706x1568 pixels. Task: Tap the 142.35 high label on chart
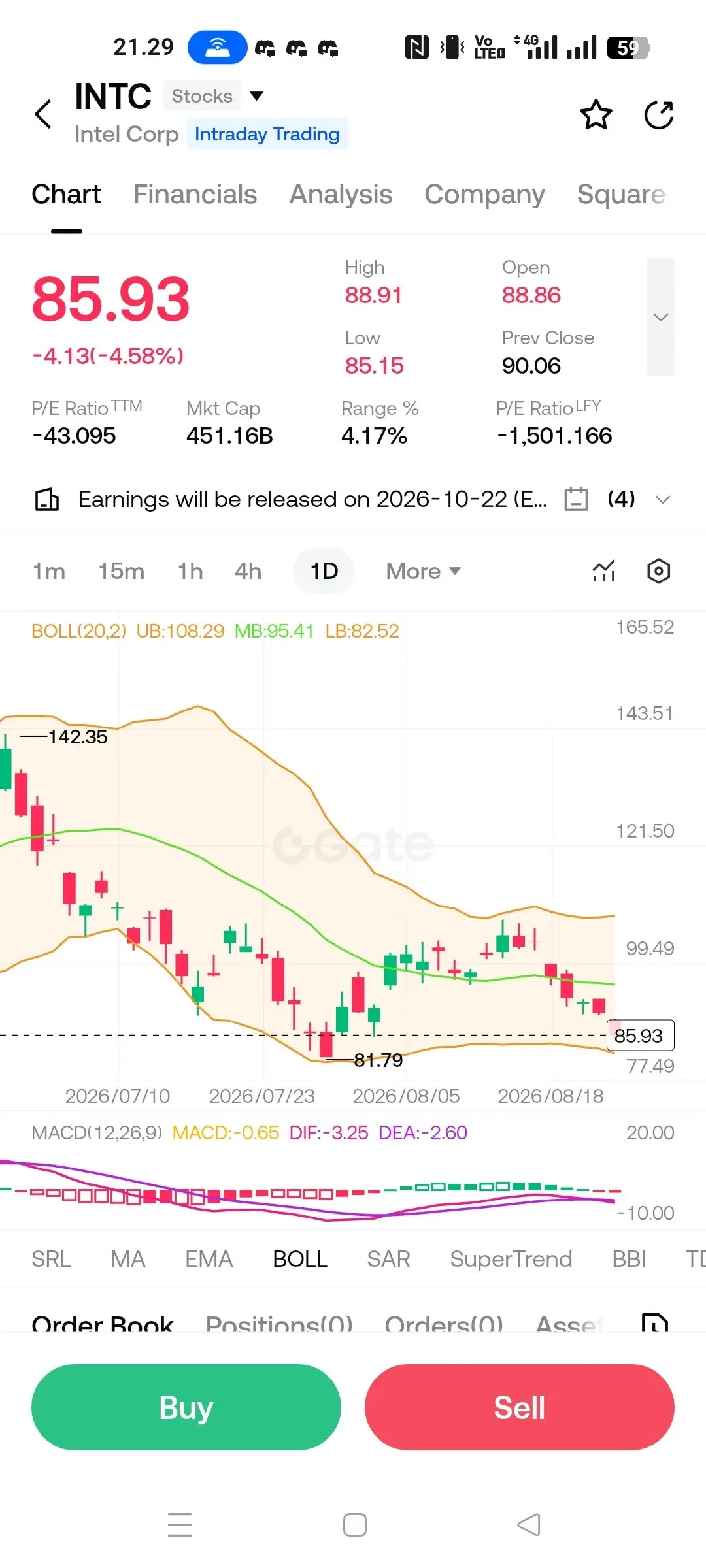(78, 736)
